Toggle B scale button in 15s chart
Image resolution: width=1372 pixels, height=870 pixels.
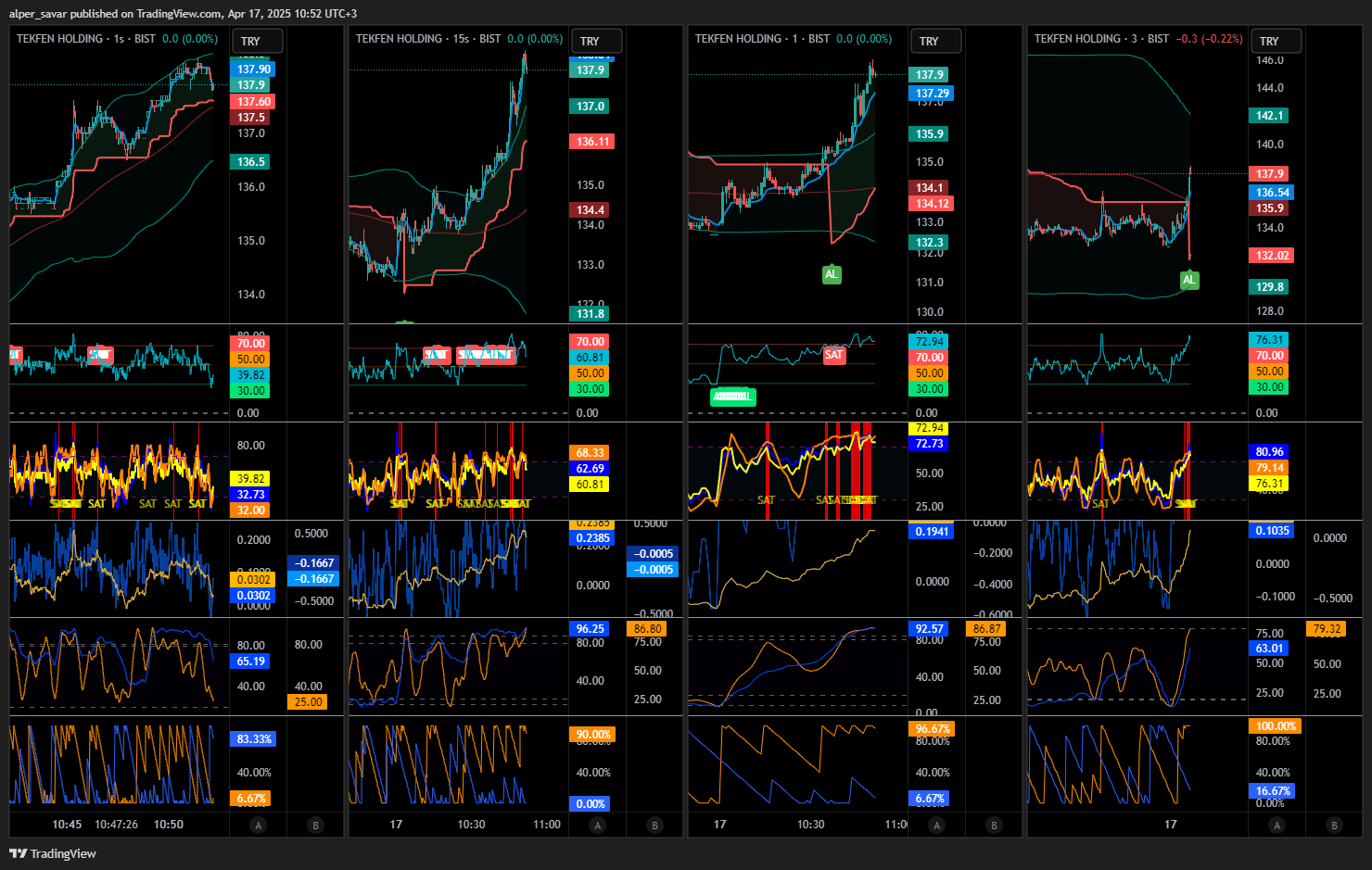(x=654, y=825)
